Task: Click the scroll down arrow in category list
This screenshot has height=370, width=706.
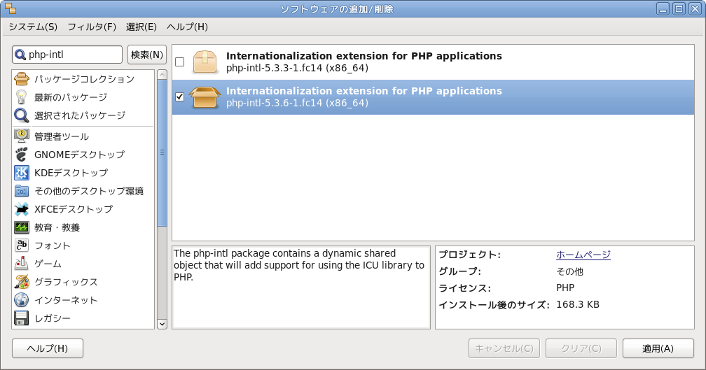Action: (x=162, y=324)
